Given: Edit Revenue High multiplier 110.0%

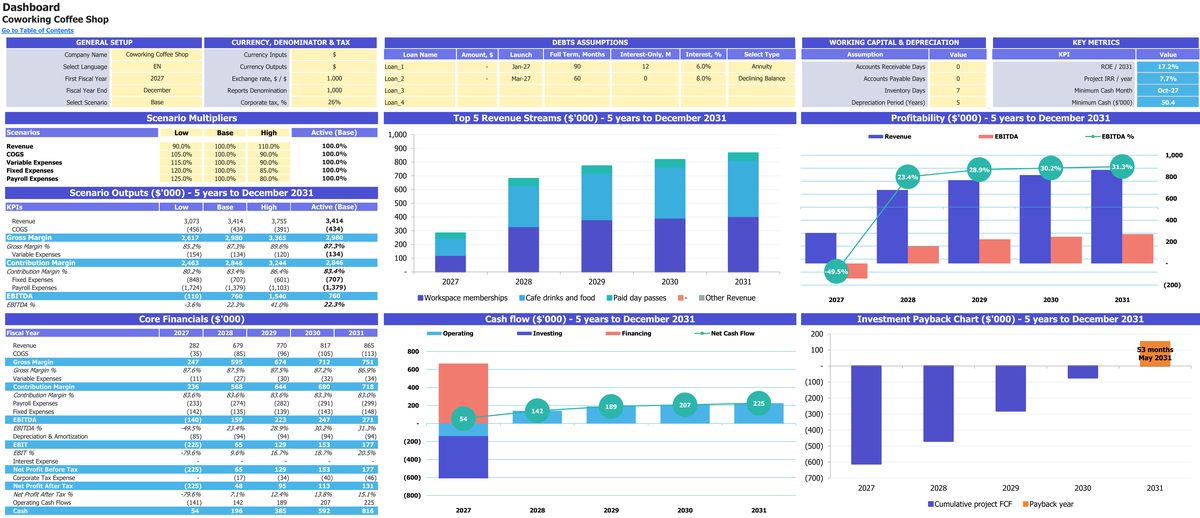Looking at the screenshot, I should point(268,146).
